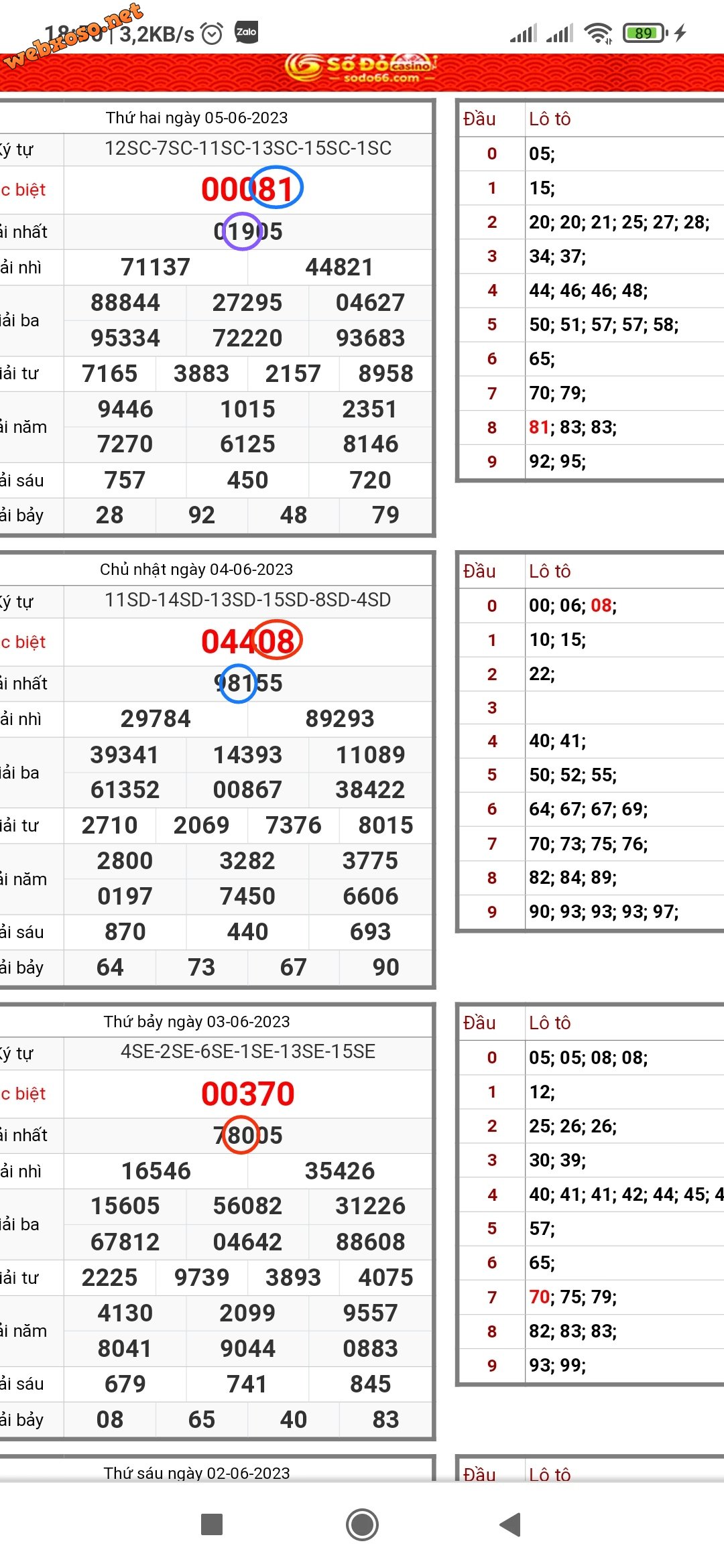This screenshot has height=1568, width=724.
Task: Tap the Android home circle button
Action: tap(362, 1524)
